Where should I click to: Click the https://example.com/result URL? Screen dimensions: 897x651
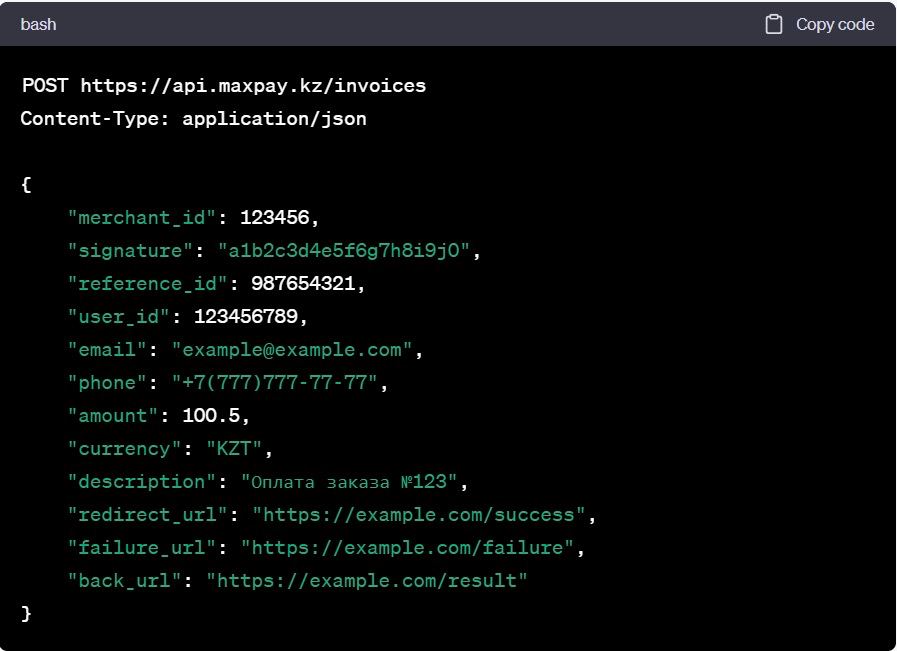[x=367, y=581]
